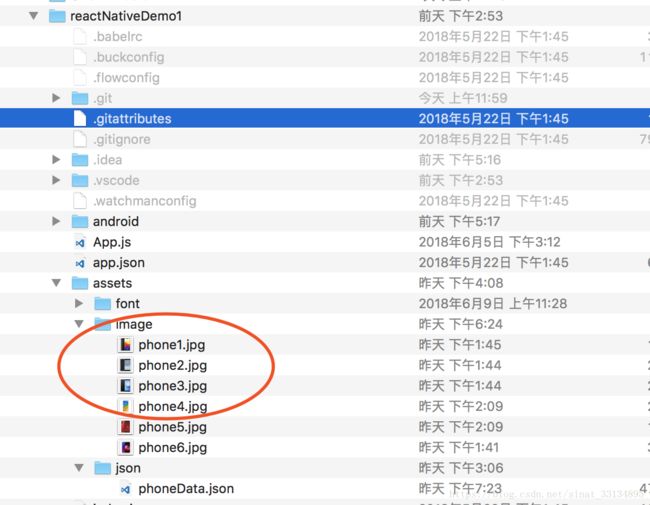Expand the .idea folder triangle

[56, 160]
